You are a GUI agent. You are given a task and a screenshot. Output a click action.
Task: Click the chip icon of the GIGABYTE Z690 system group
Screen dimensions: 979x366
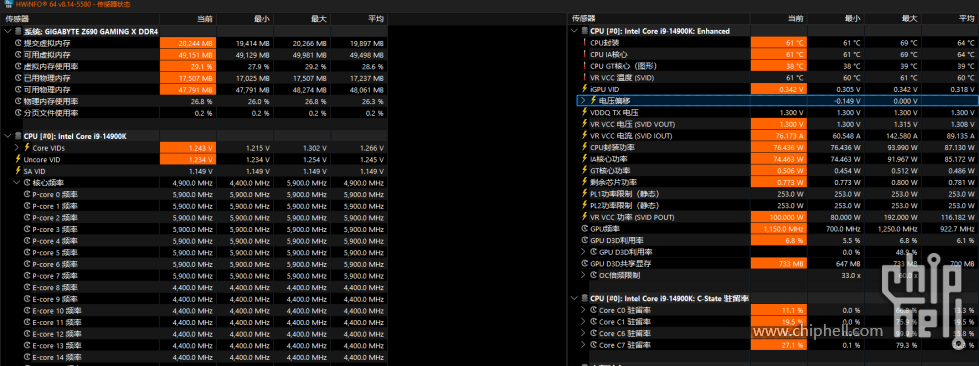[18, 31]
